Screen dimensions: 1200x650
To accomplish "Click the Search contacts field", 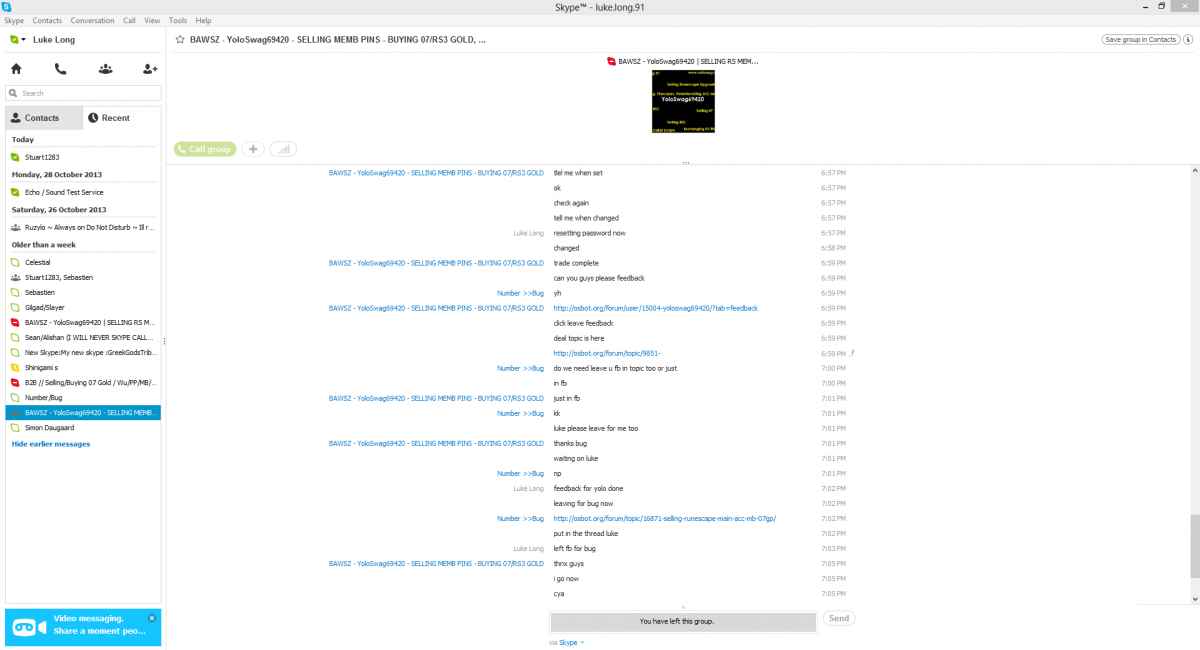I will [x=85, y=93].
